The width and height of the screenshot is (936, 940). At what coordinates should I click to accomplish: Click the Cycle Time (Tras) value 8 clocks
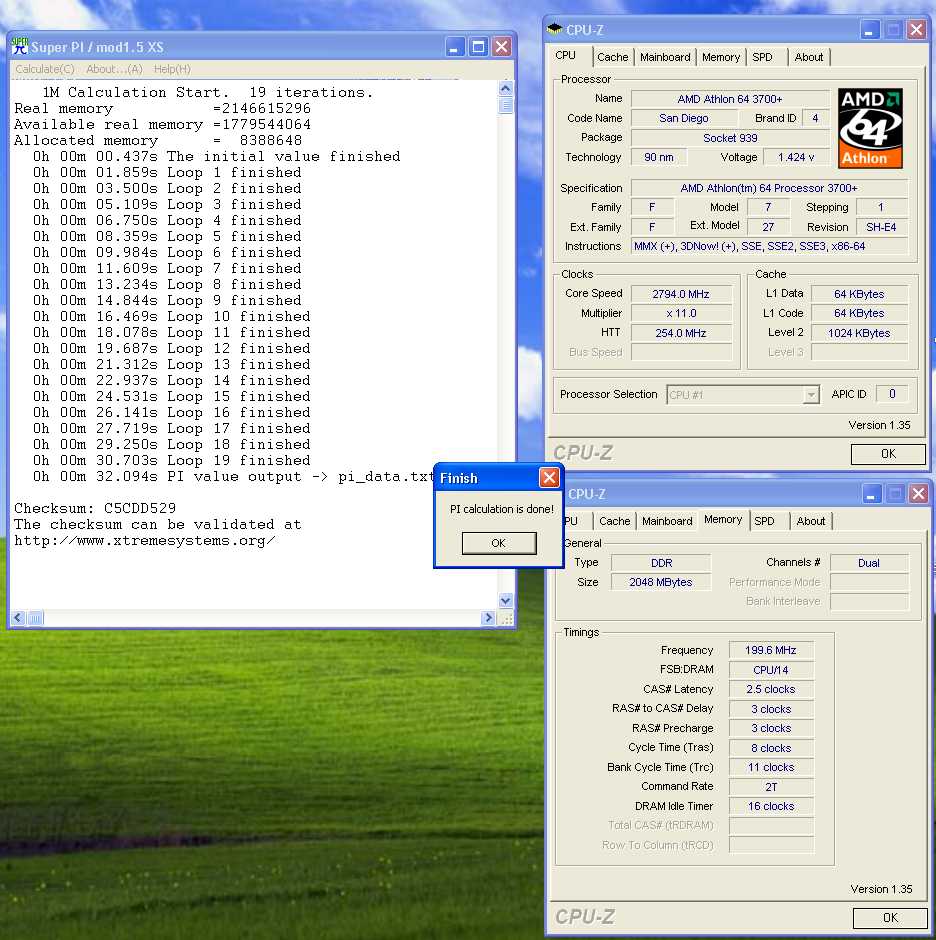771,748
